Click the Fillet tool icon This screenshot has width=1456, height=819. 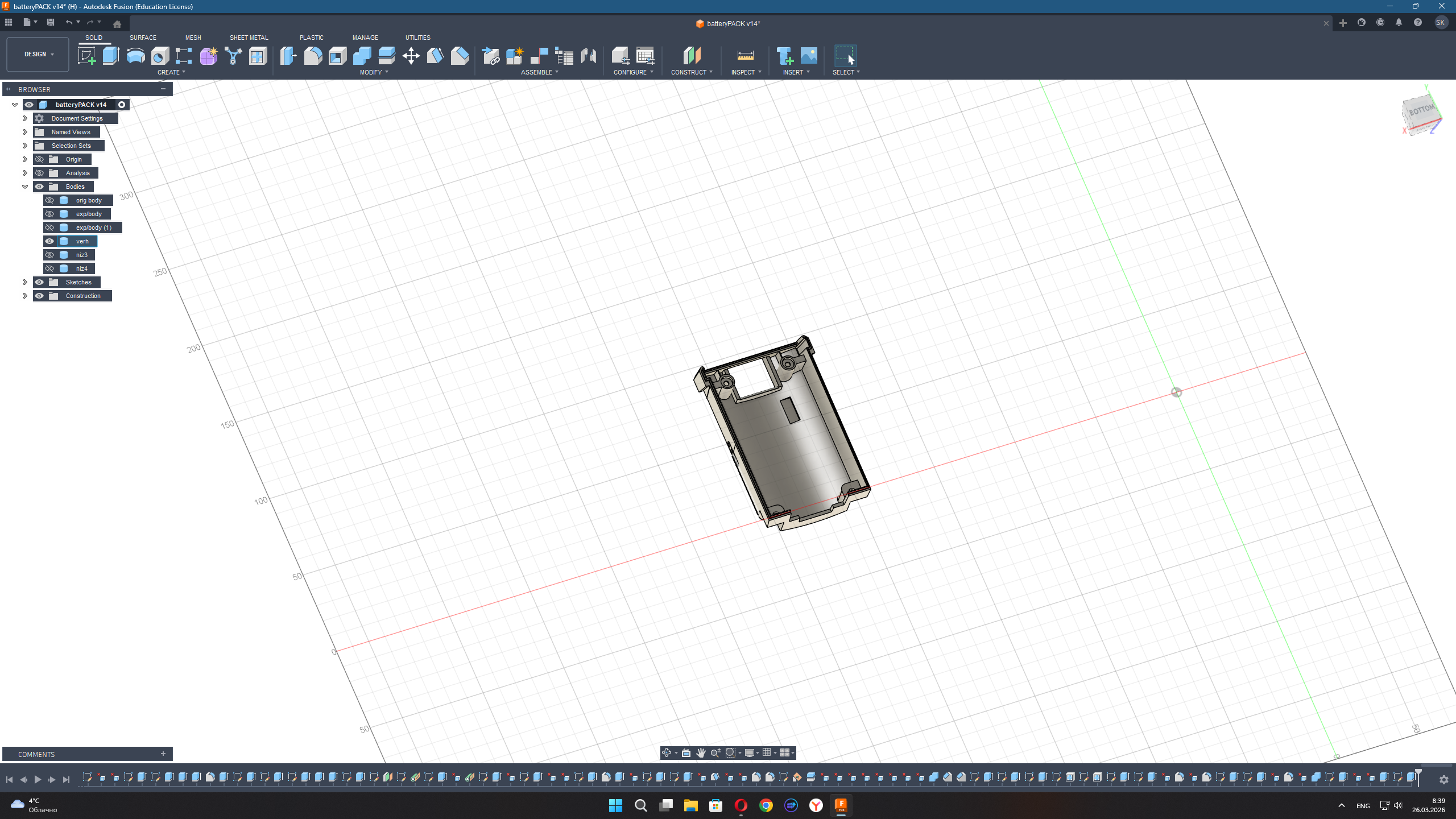point(313,56)
